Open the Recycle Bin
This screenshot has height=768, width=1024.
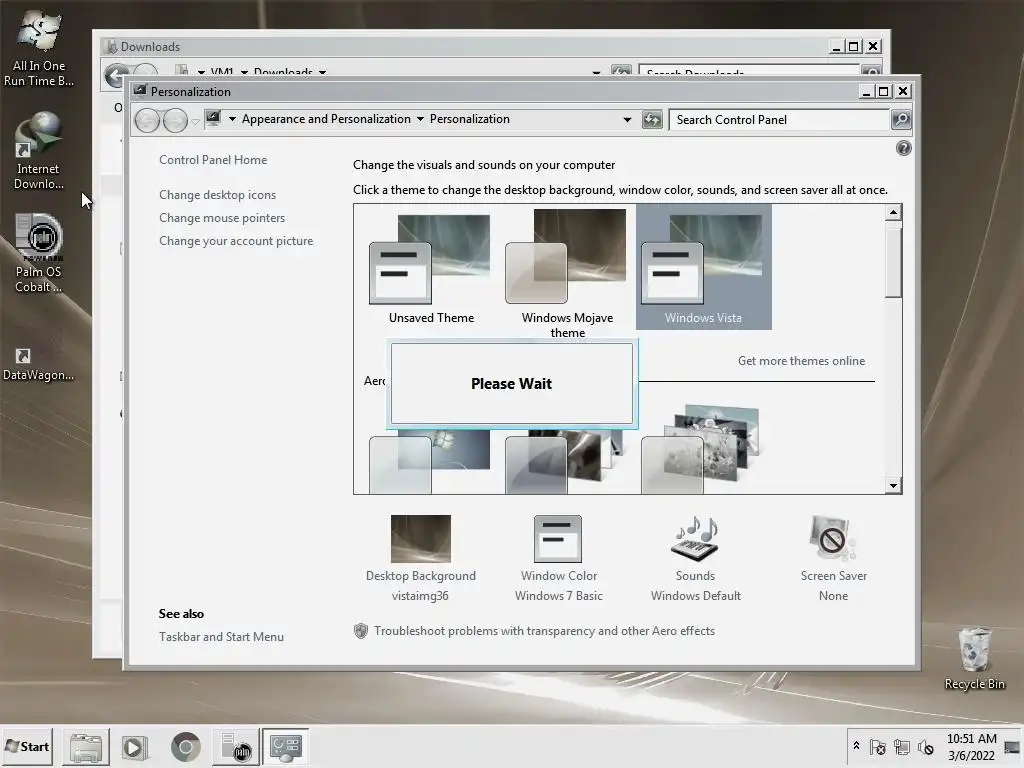pos(974,658)
